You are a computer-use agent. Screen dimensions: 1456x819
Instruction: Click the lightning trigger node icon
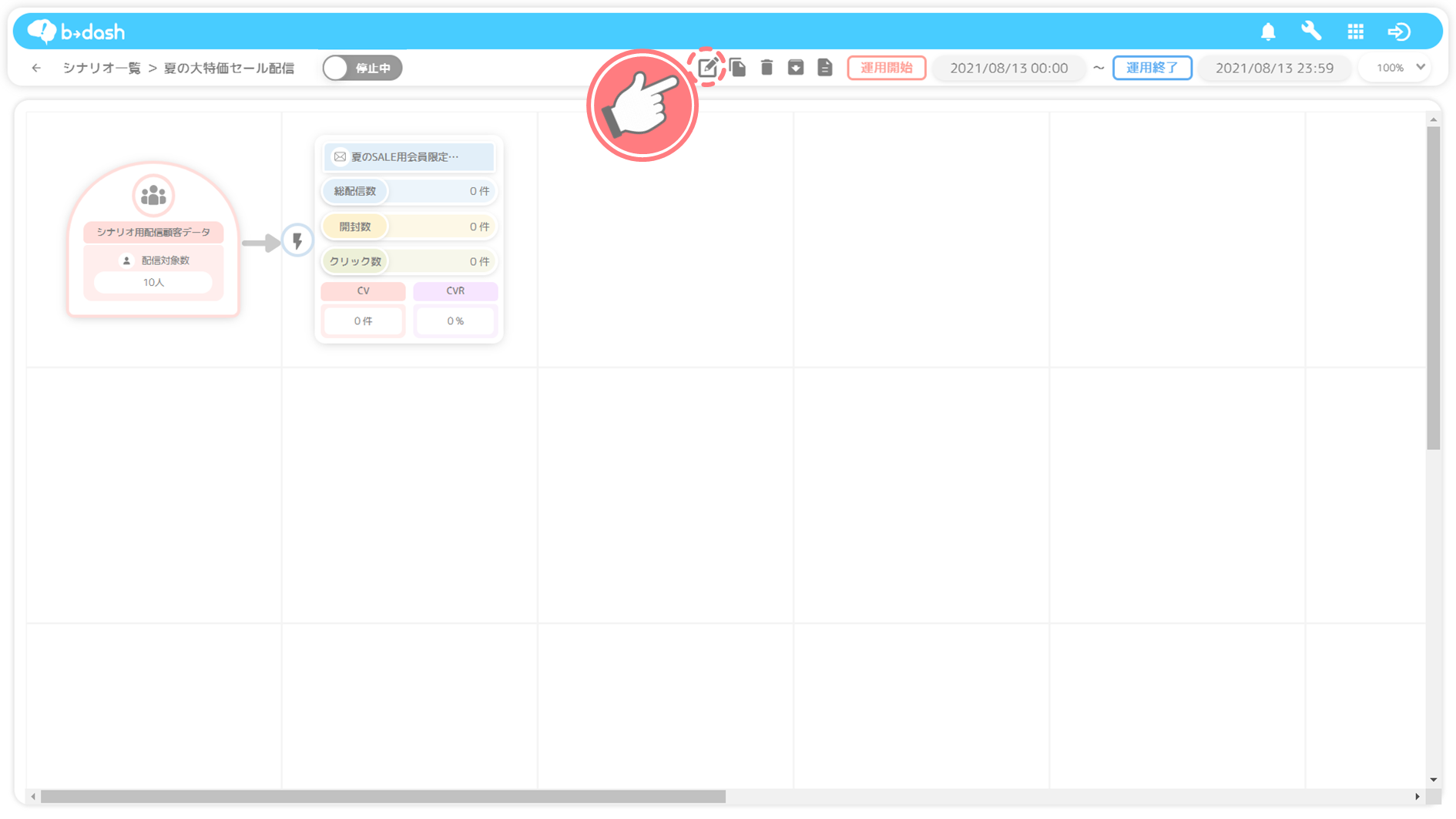[297, 241]
